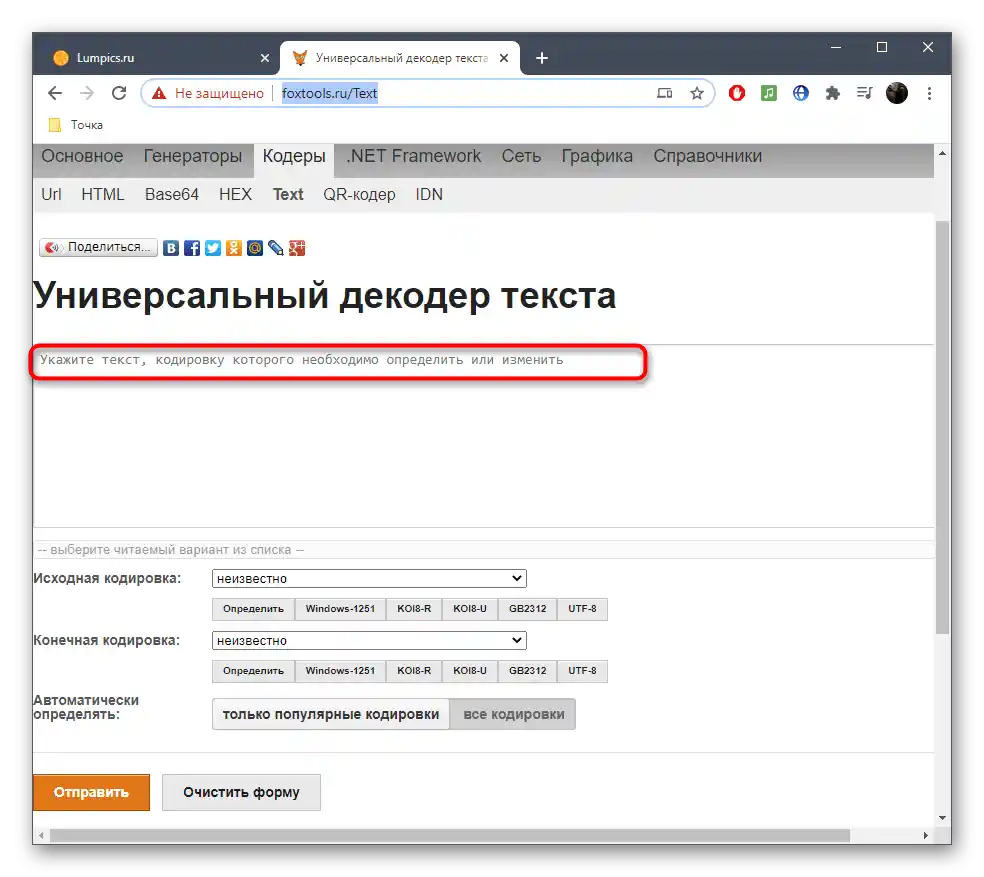The image size is (984, 877).
Task: Click the address bar URL foxtools.ru/Text
Action: 329,94
